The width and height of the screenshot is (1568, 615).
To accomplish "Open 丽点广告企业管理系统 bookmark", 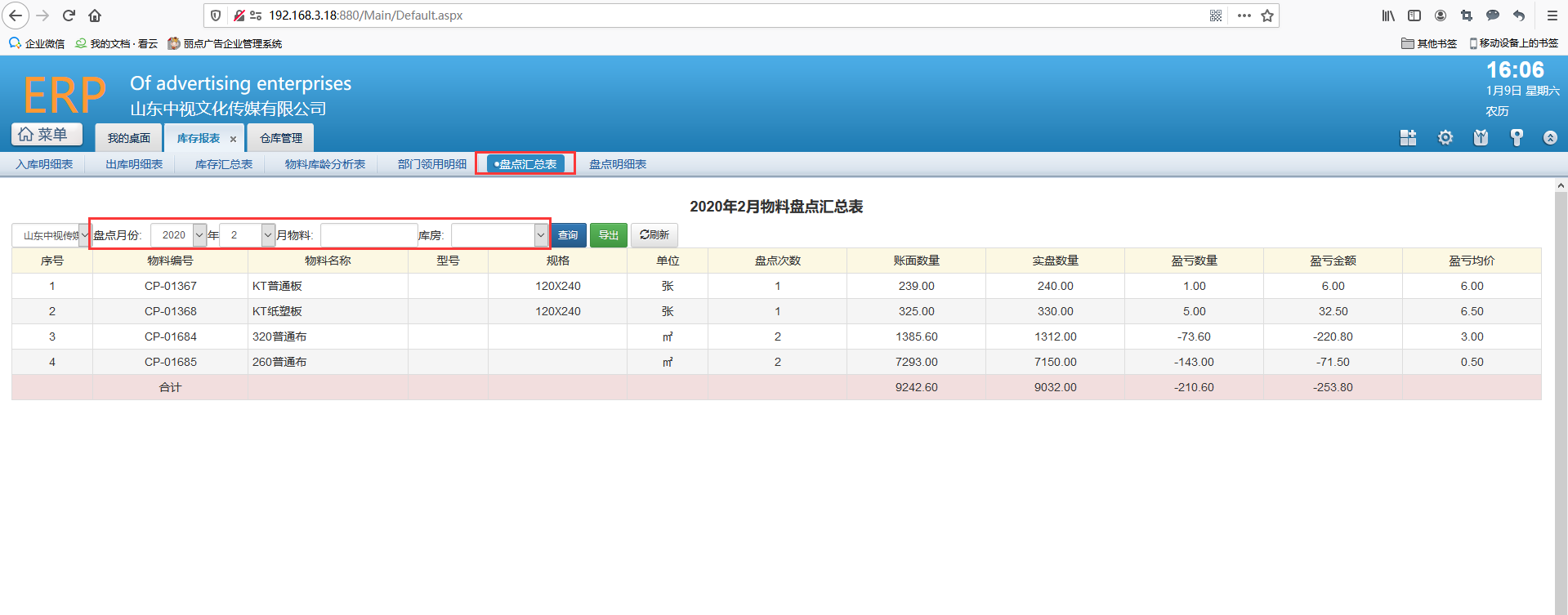I will click(225, 43).
